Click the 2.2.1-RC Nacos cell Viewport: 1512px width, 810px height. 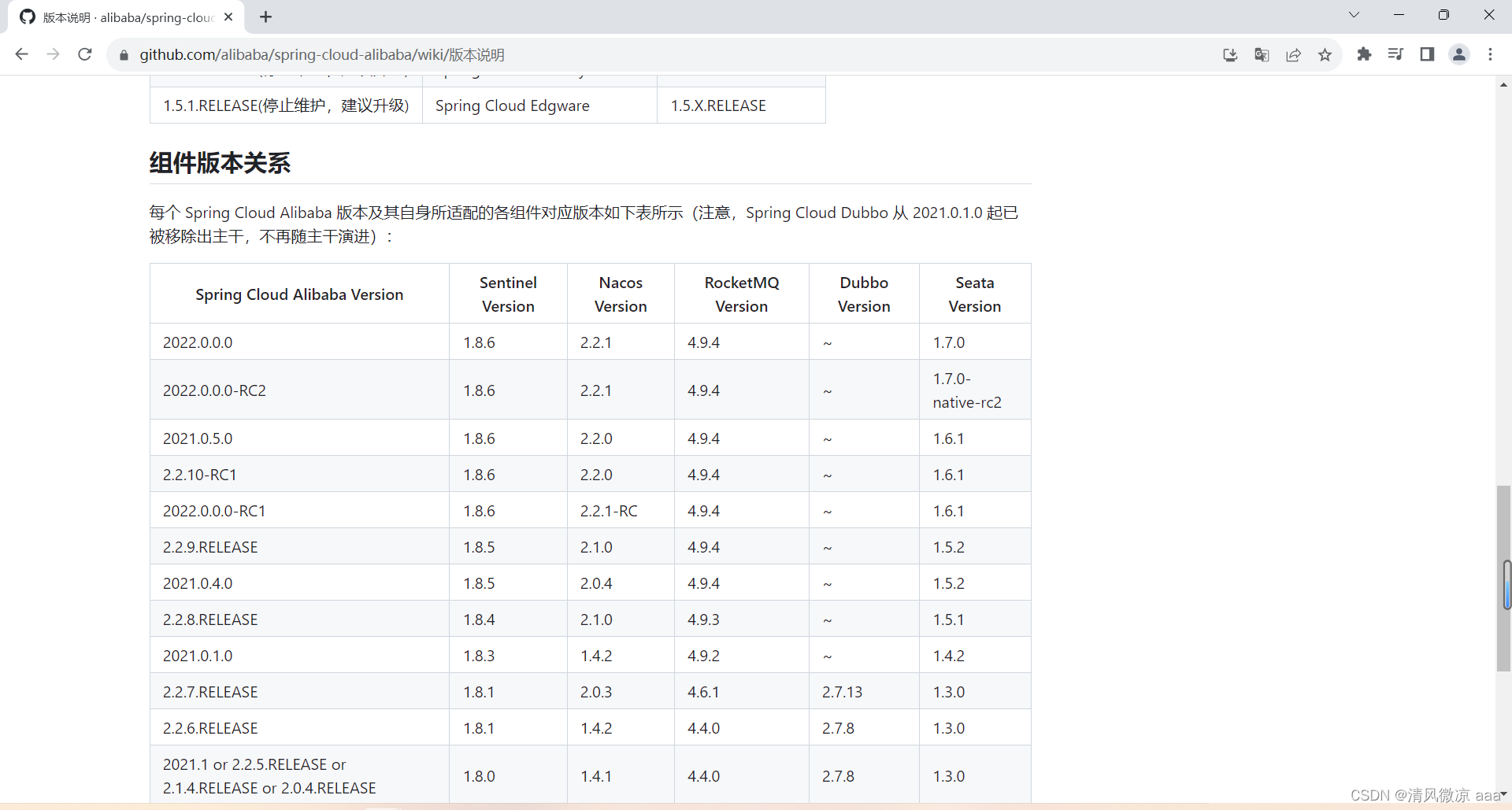tap(621, 511)
